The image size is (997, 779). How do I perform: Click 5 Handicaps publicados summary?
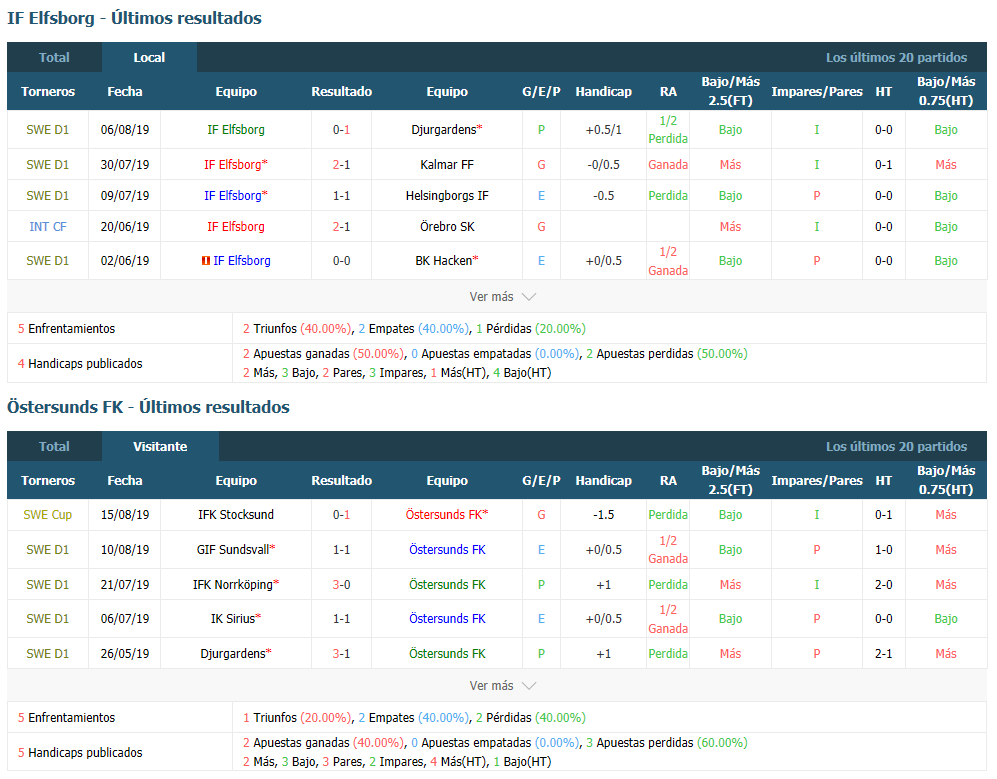80,753
